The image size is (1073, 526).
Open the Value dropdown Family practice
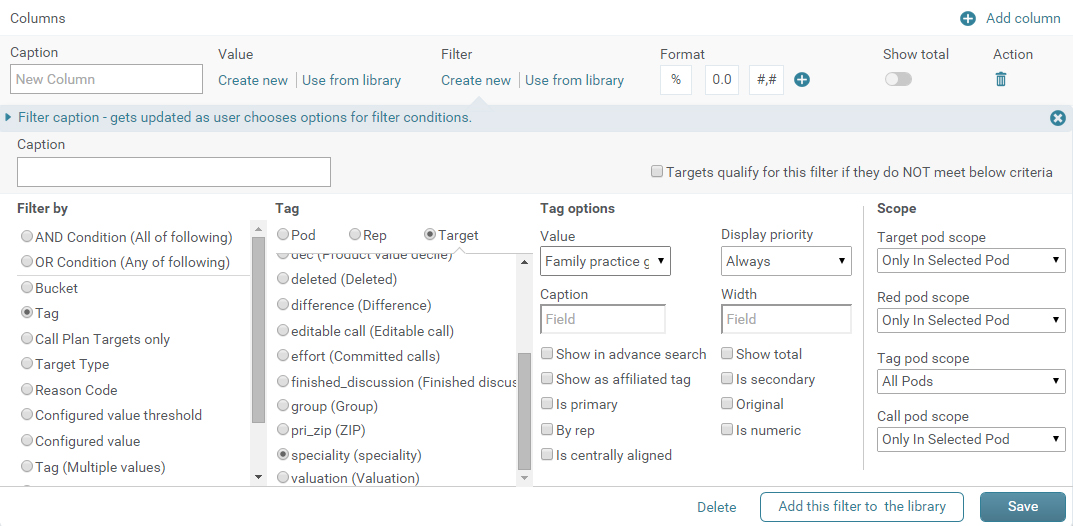click(x=605, y=262)
